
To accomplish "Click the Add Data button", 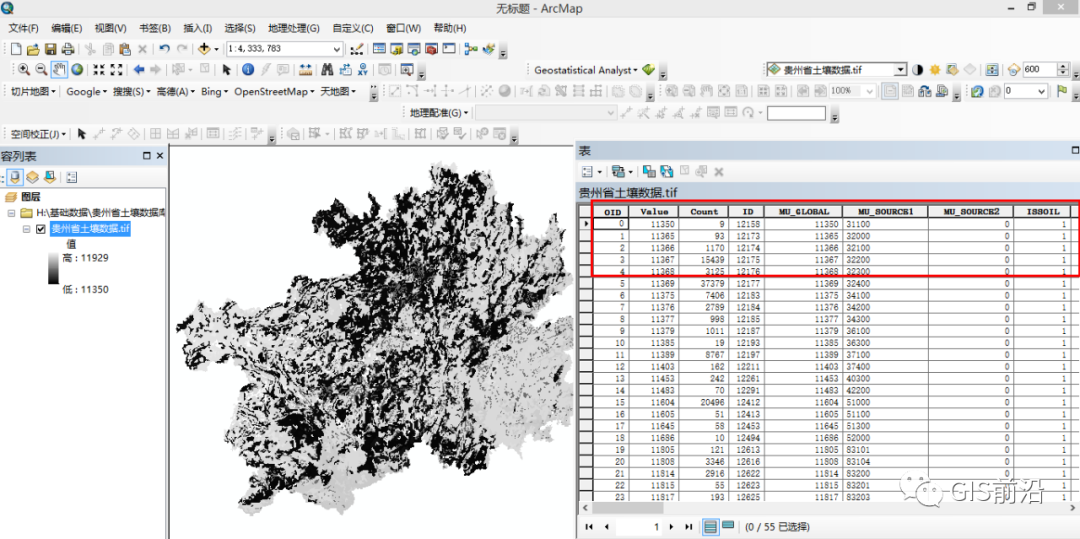I will pyautogui.click(x=204, y=48).
